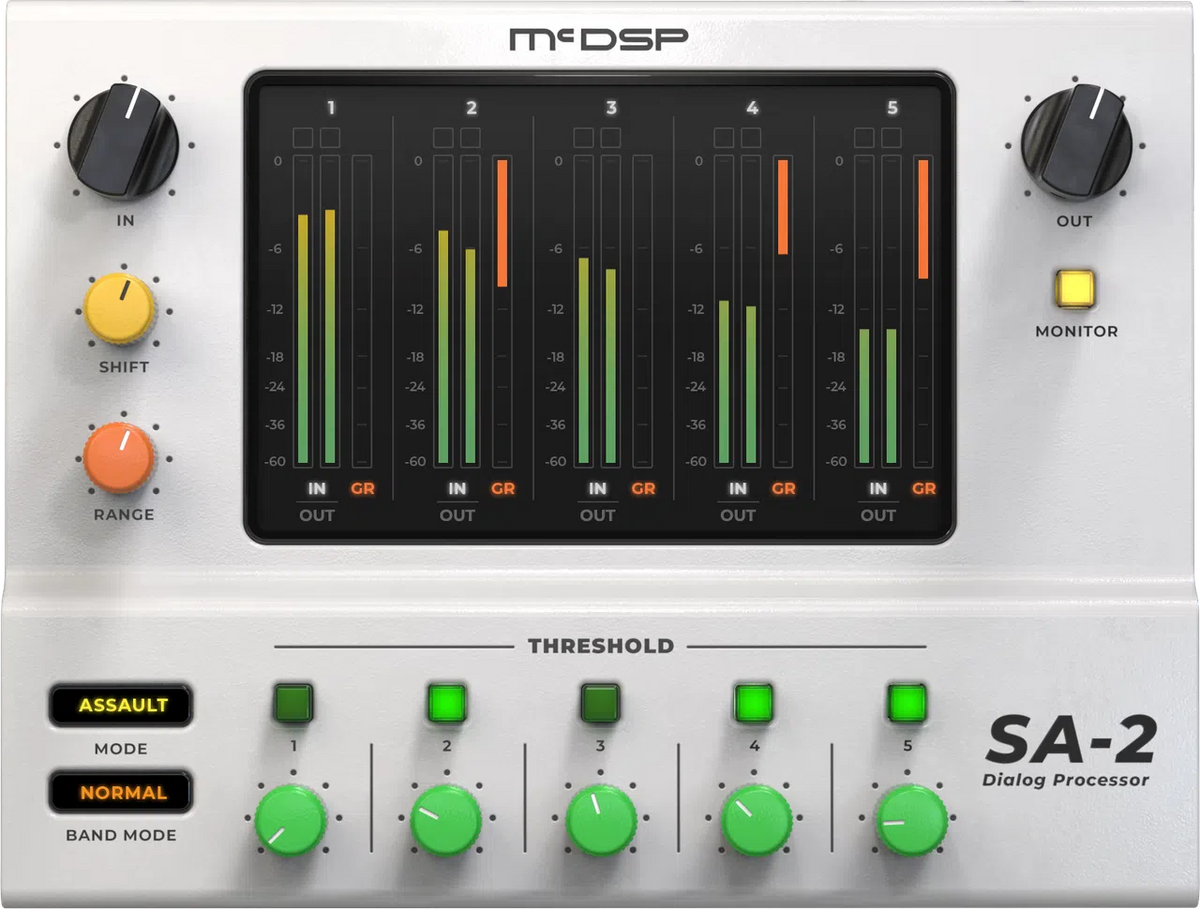Switch the NORMAL band mode setting
The height and width of the screenshot is (909, 1200).
click(122, 792)
